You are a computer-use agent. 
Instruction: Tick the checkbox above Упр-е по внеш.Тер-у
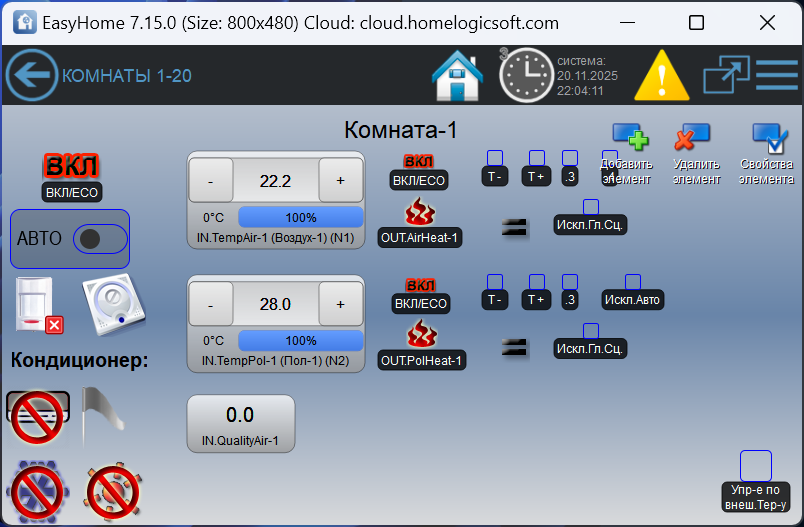(x=756, y=465)
